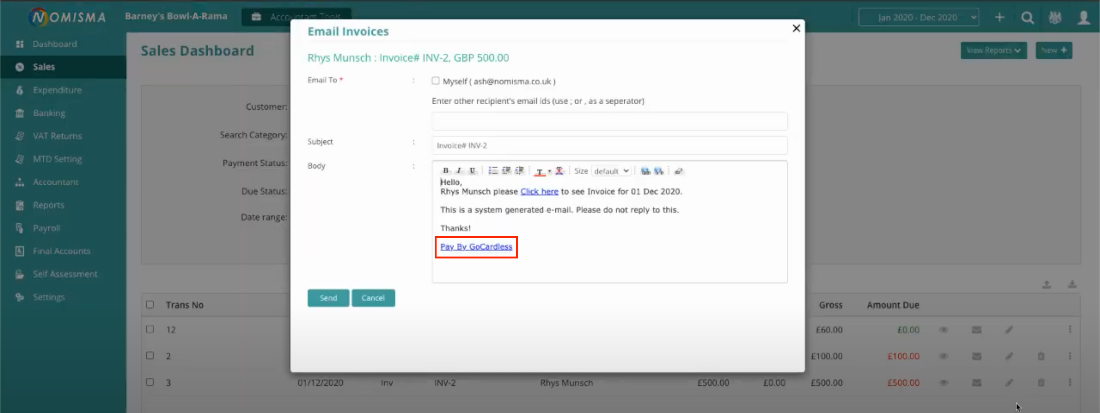Click the plus icon in top bar

tap(1000, 18)
